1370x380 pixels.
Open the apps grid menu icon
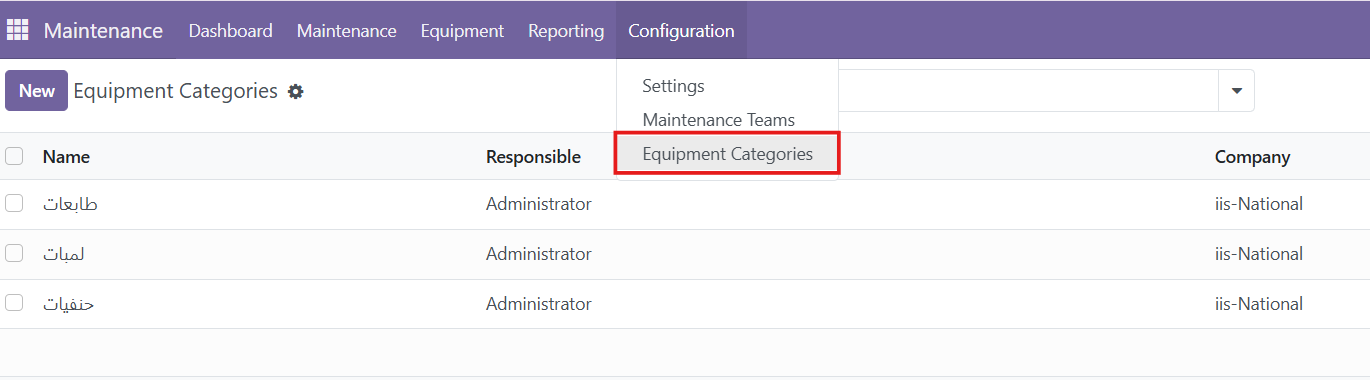tap(18, 30)
